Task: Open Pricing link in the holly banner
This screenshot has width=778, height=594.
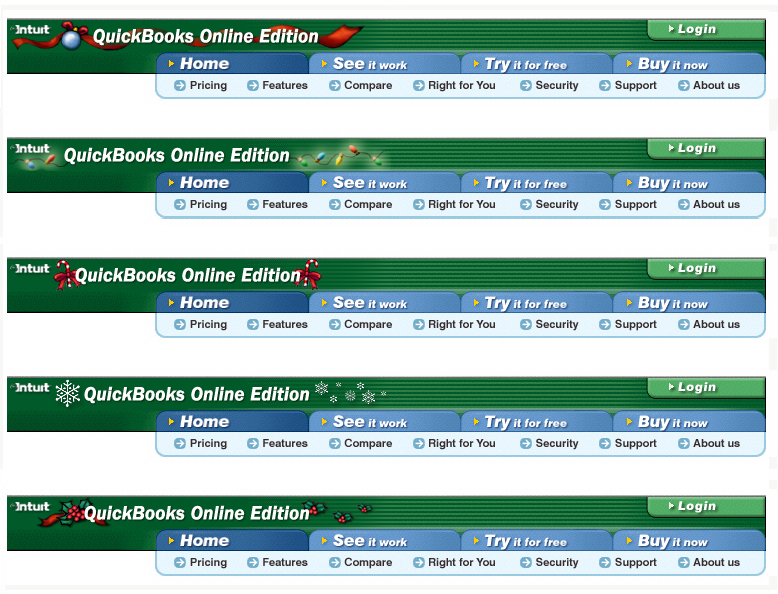Action: click(208, 563)
